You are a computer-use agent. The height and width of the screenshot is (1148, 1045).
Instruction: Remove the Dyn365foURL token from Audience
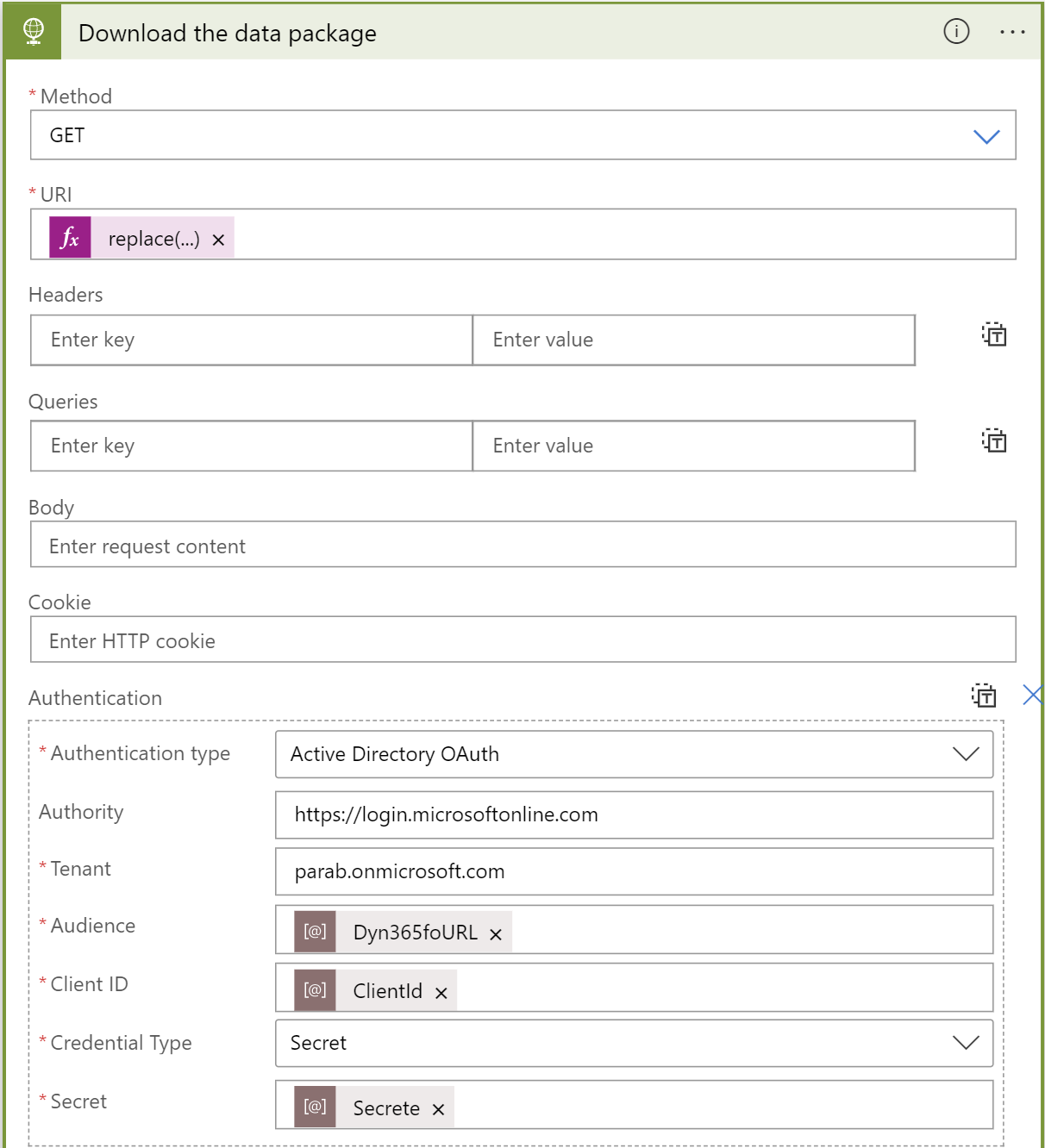495,933
